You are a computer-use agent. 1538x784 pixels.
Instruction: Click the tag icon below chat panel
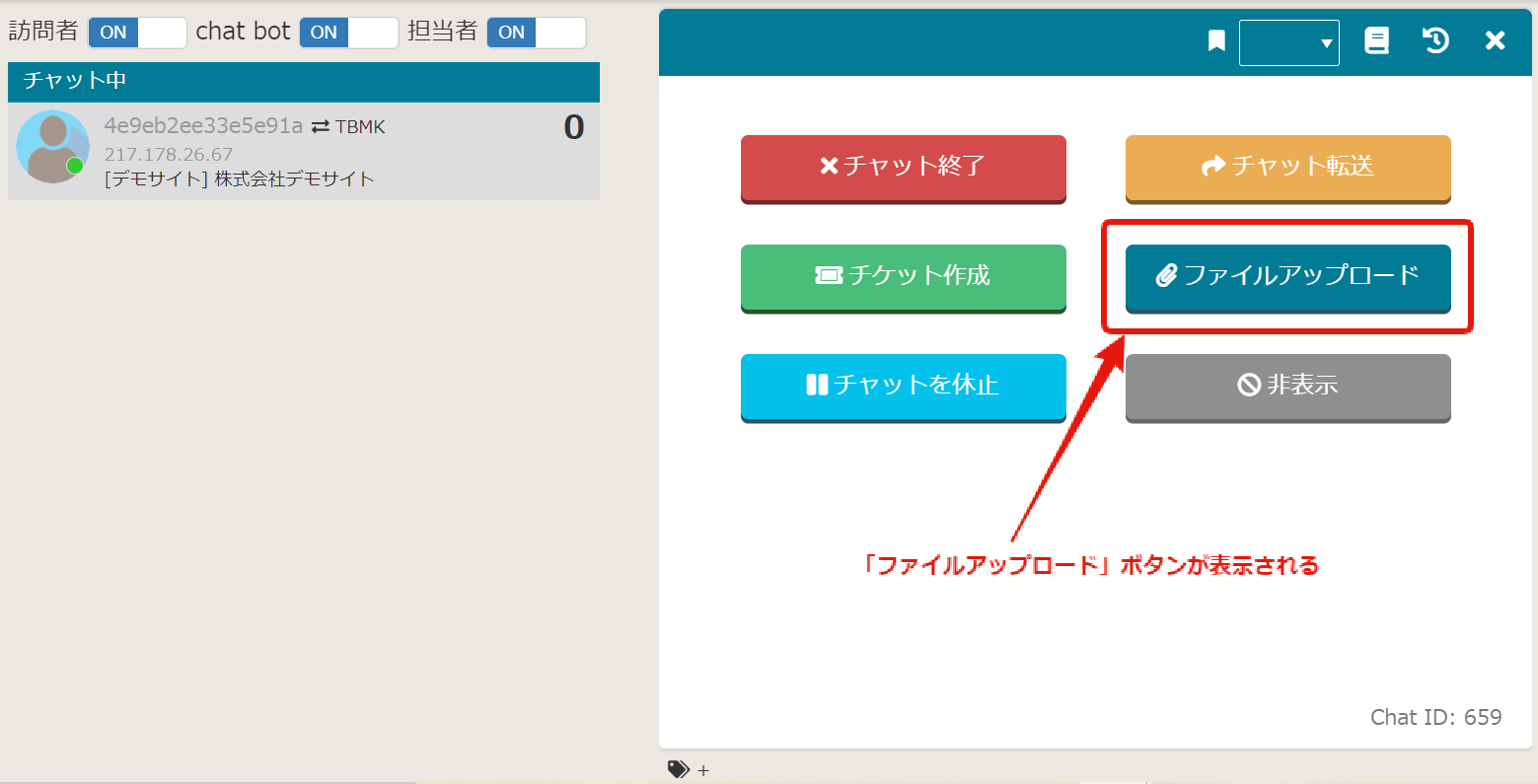click(x=678, y=770)
